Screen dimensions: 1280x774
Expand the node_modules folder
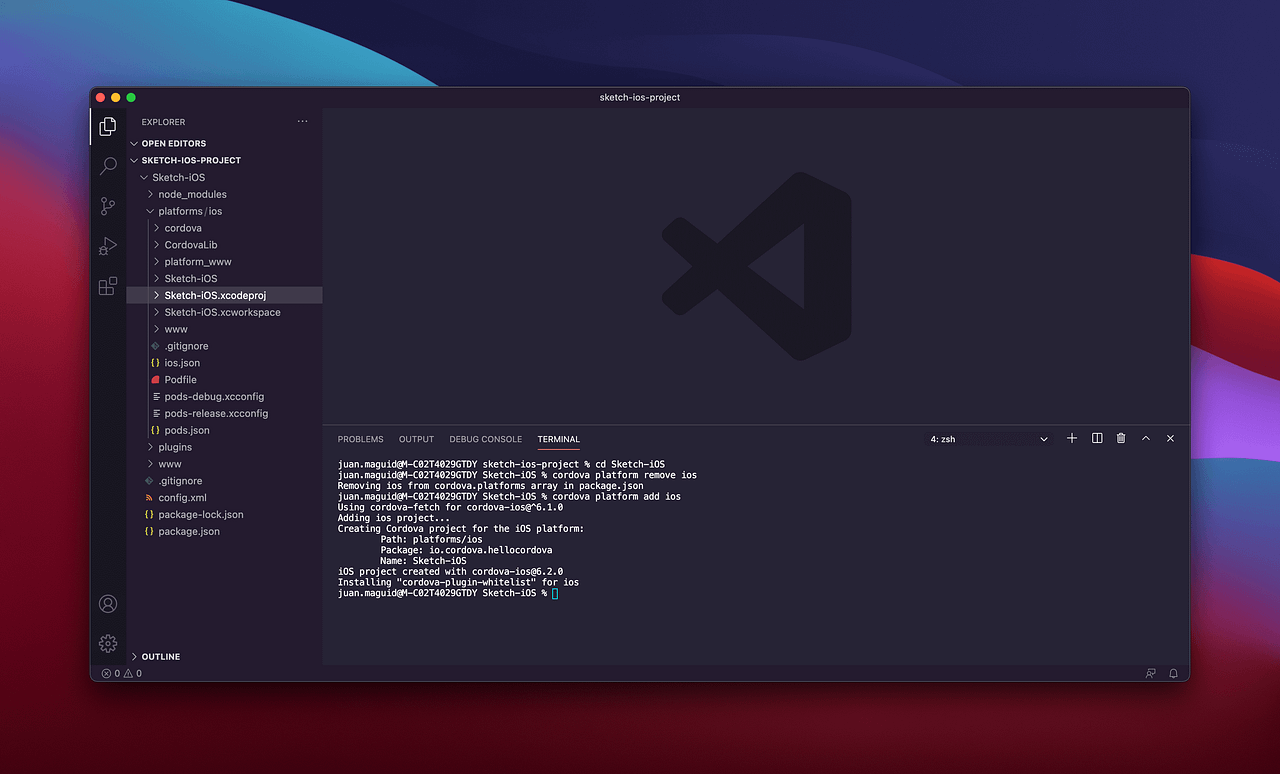(x=195, y=194)
